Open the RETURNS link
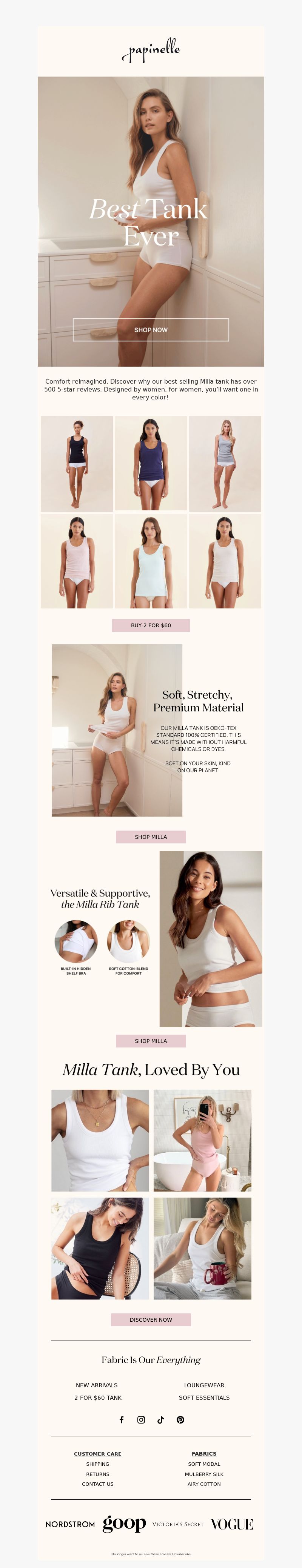 tap(97, 1474)
